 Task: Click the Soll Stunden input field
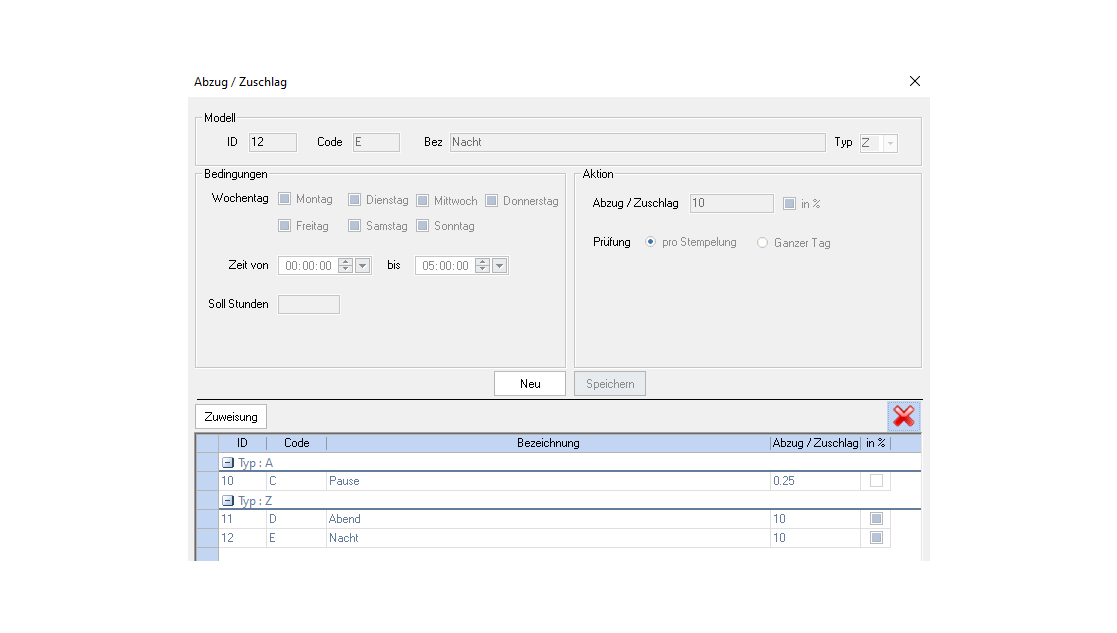point(309,305)
